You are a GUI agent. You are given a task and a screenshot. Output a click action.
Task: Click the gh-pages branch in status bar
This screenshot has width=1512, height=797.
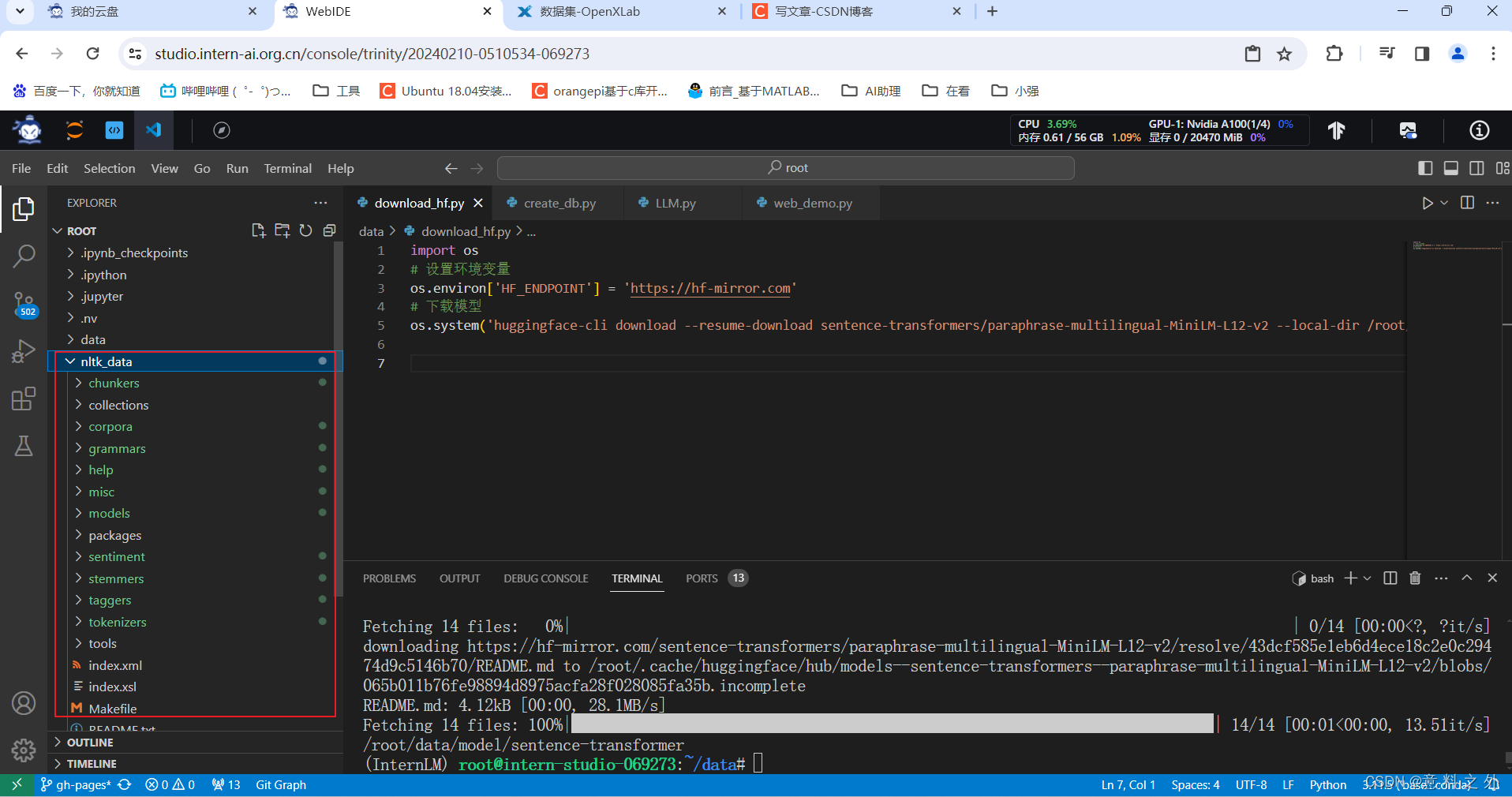coord(76,785)
